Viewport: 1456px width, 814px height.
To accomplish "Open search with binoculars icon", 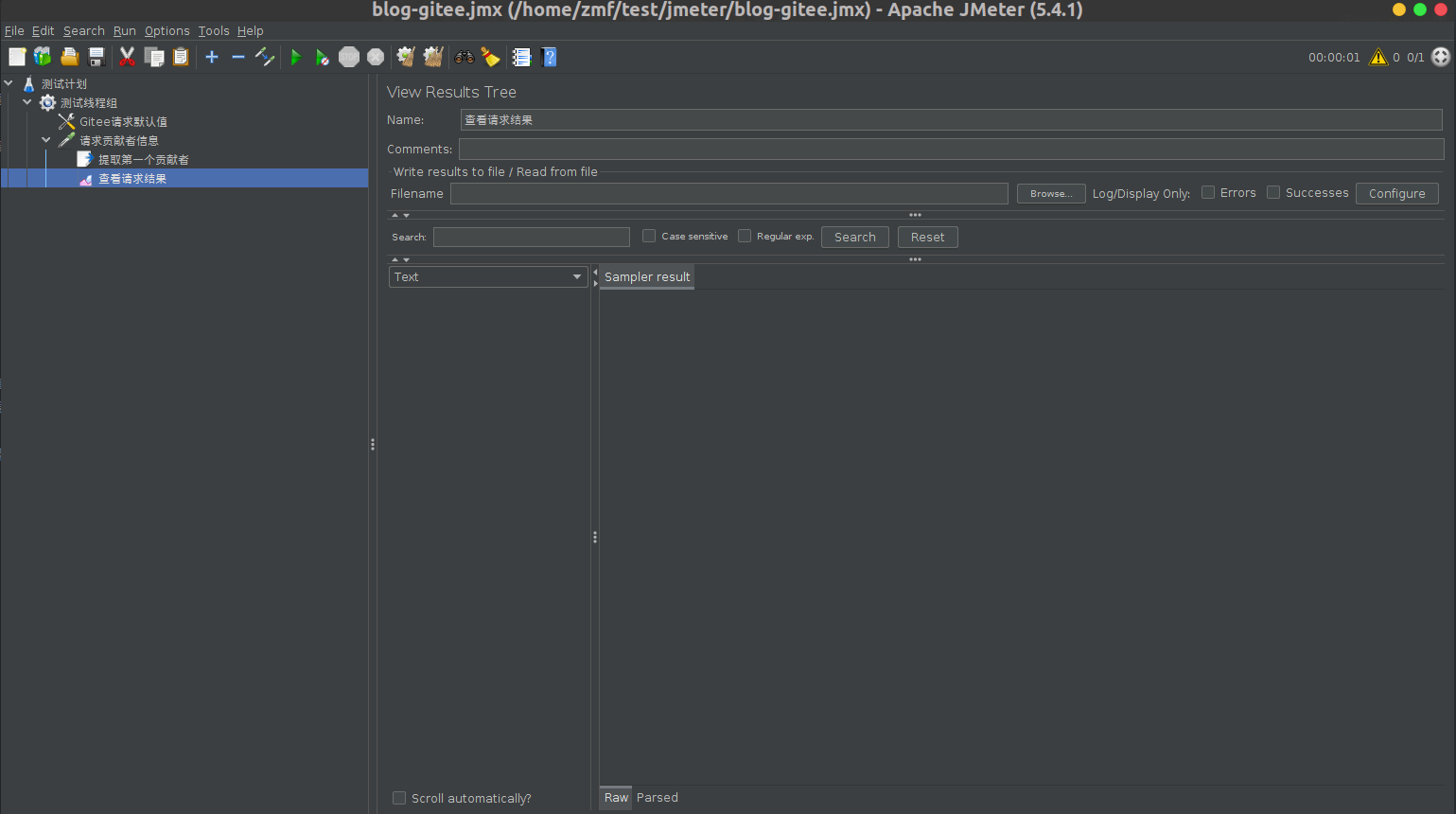I will point(464,57).
